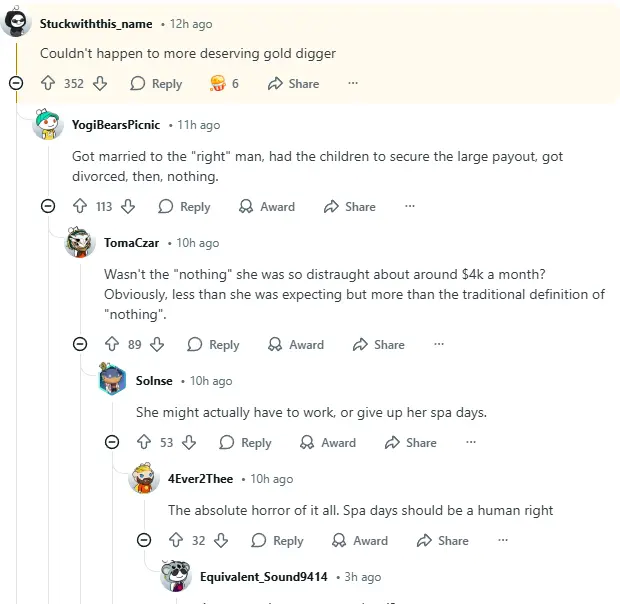Upvote Solnse's spa days comment
The width and height of the screenshot is (620, 604).
pos(144,443)
